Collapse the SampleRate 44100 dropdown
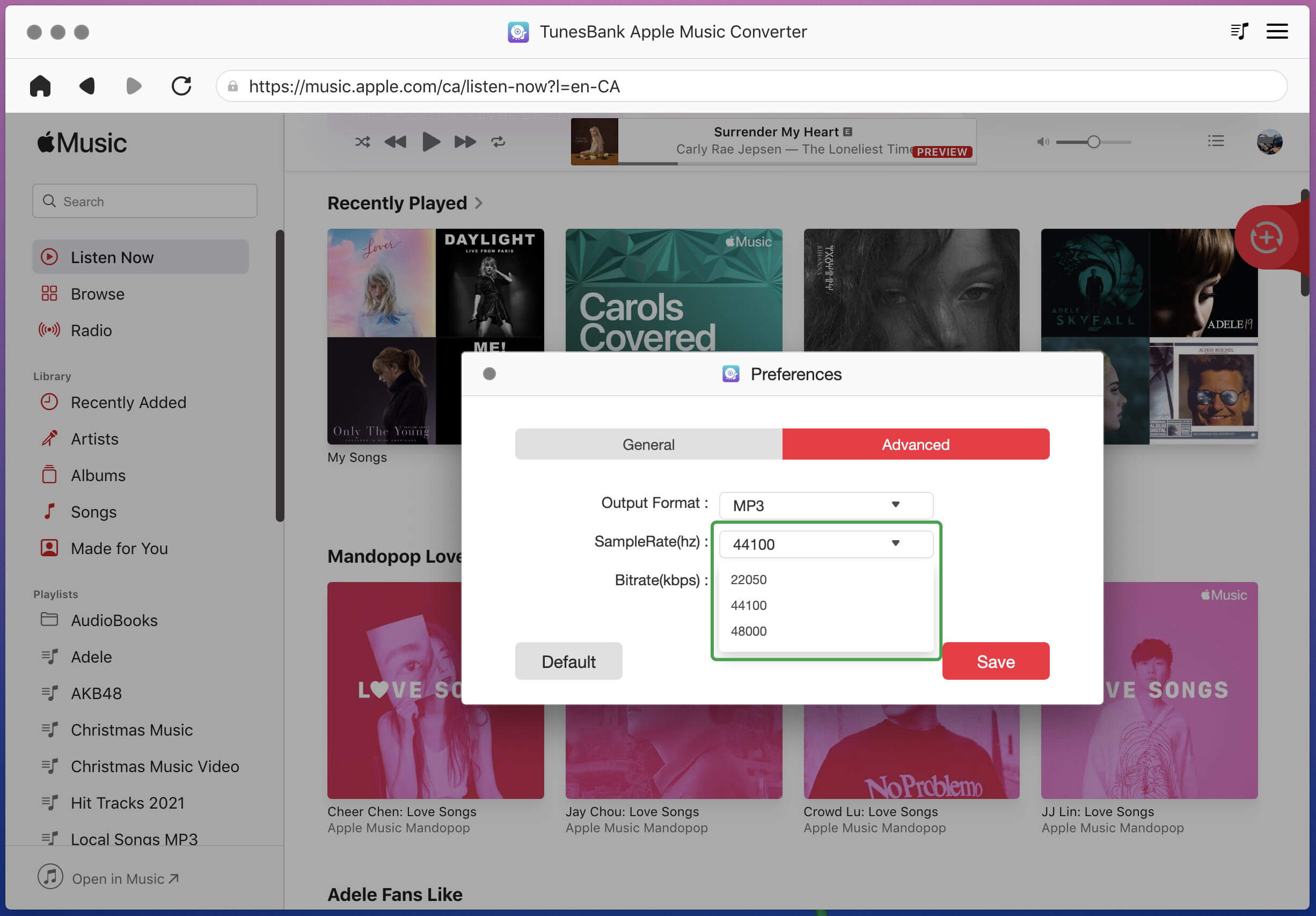1316x916 pixels. [x=826, y=544]
